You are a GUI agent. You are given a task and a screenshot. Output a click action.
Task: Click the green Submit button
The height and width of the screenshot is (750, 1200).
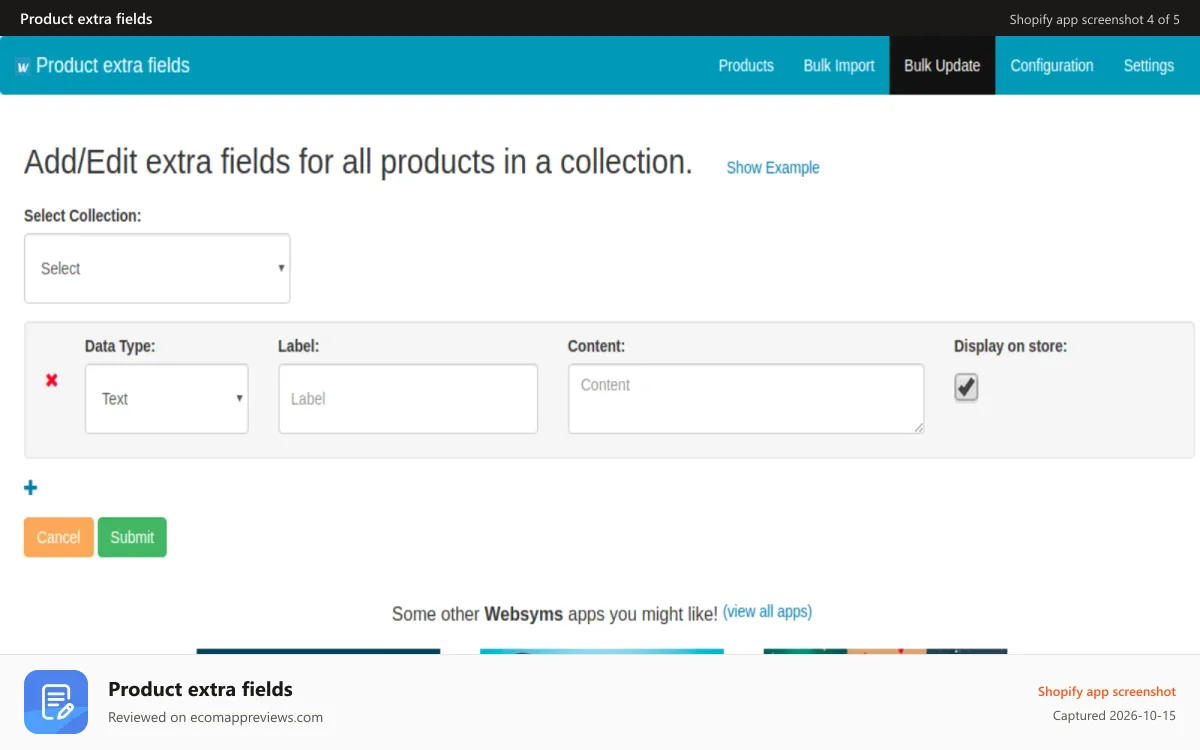point(132,537)
